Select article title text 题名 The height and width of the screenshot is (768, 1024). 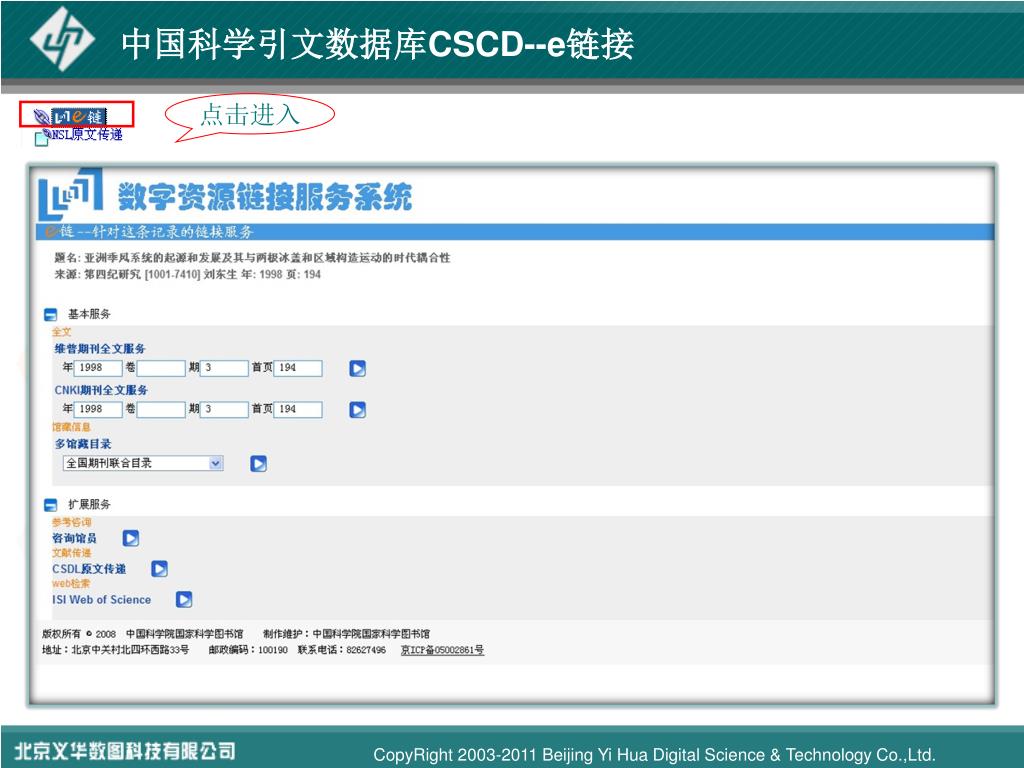(252, 257)
